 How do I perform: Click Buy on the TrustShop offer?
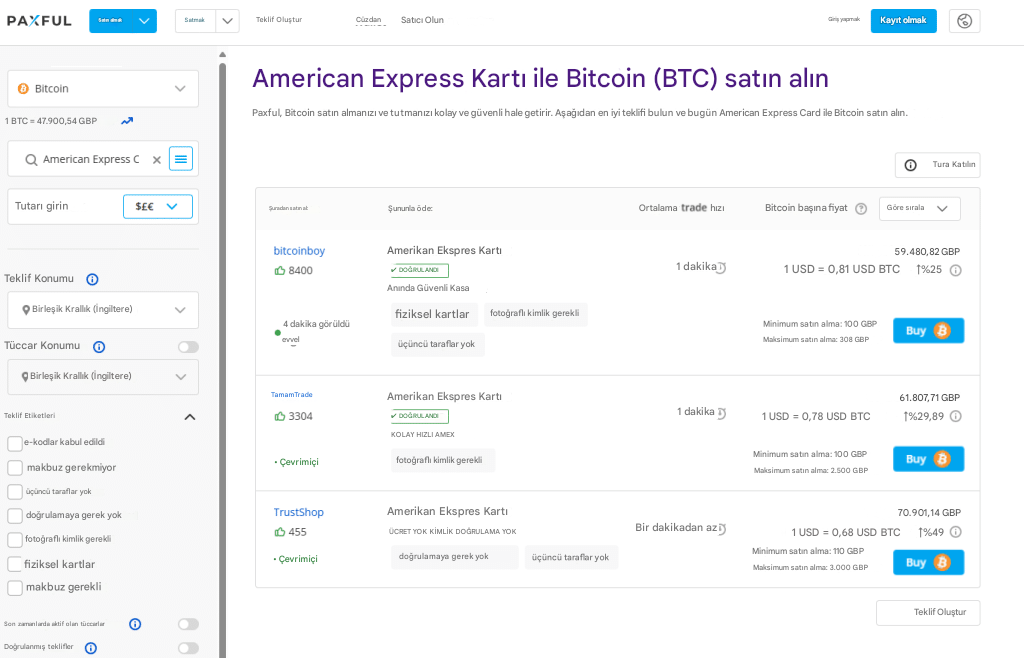click(x=928, y=563)
